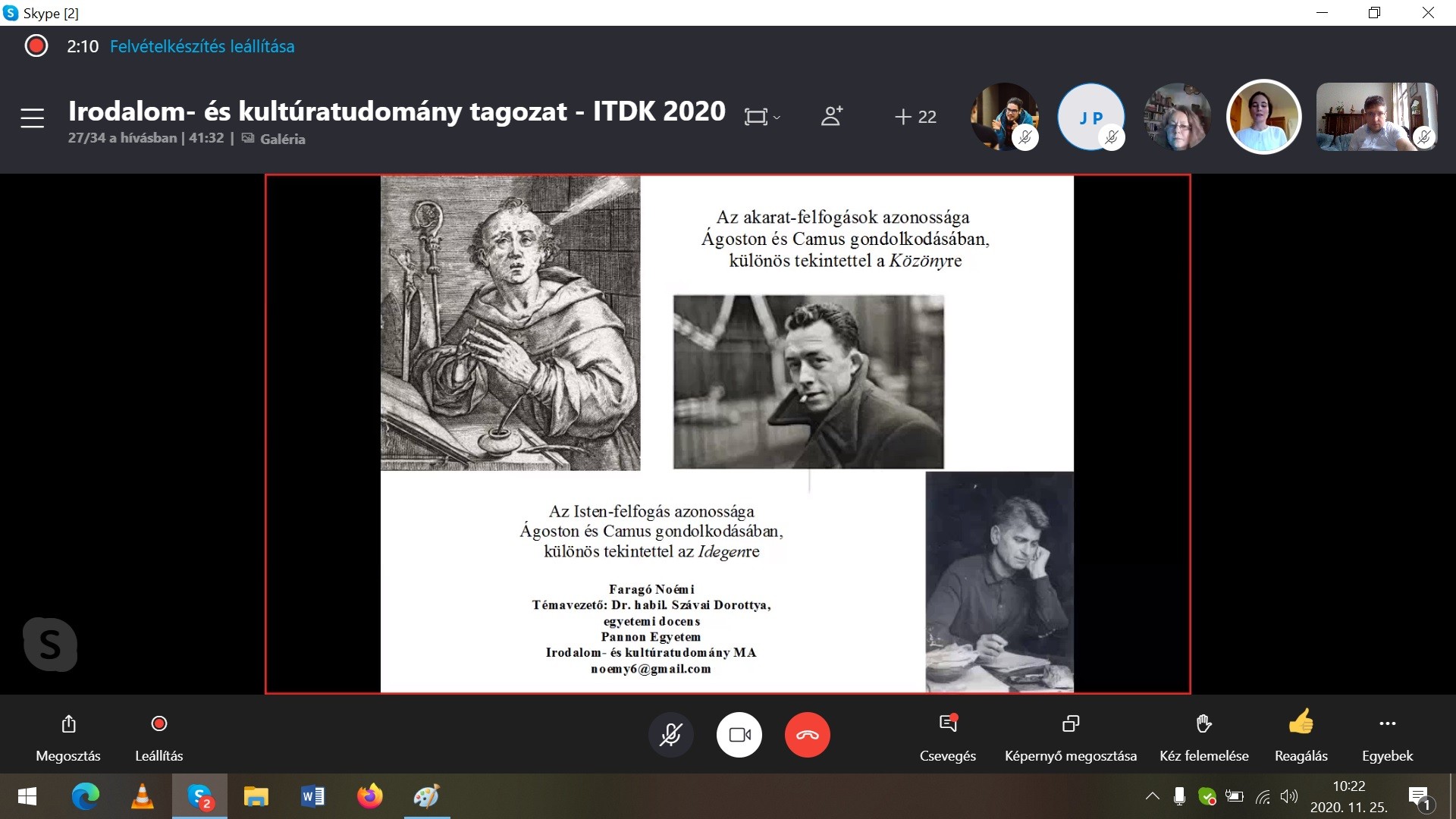Stop recording with Leállítás button
The width and height of the screenshot is (1456, 819).
point(158,723)
